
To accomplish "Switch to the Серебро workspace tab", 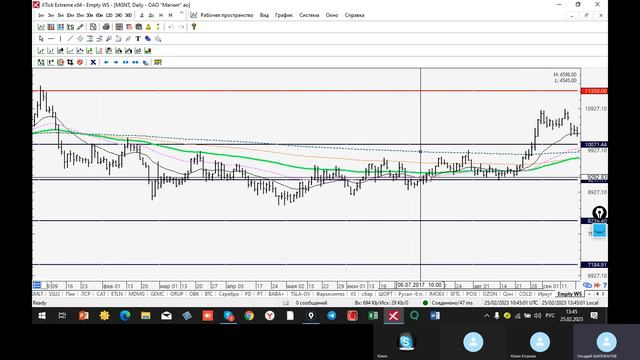I will [x=229, y=294].
